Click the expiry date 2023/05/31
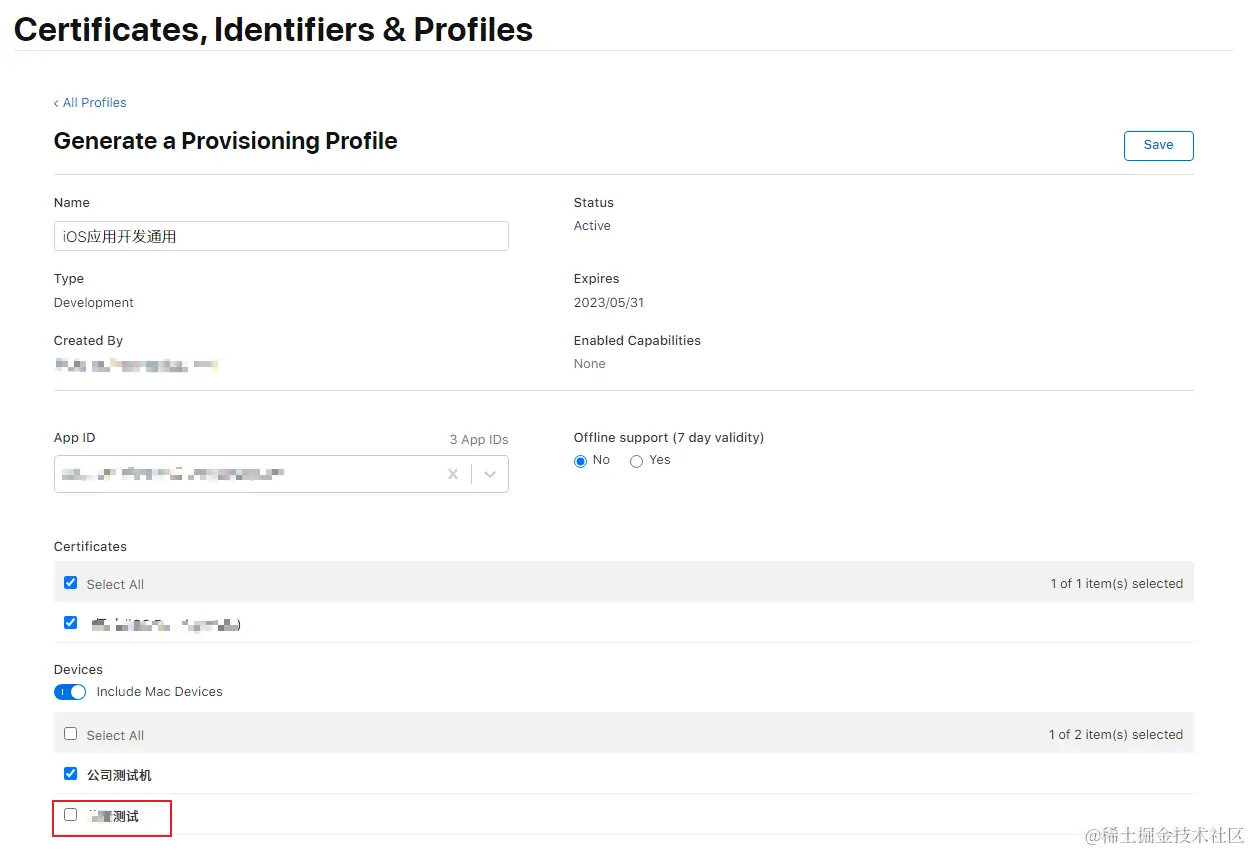Viewport: 1251px width, 852px height. (609, 302)
